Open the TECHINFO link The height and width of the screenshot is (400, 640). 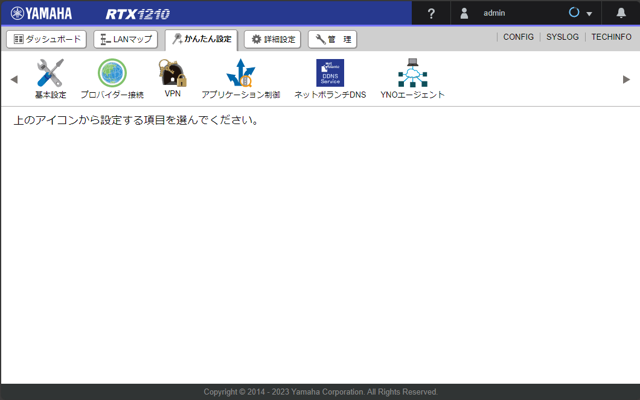(611, 37)
